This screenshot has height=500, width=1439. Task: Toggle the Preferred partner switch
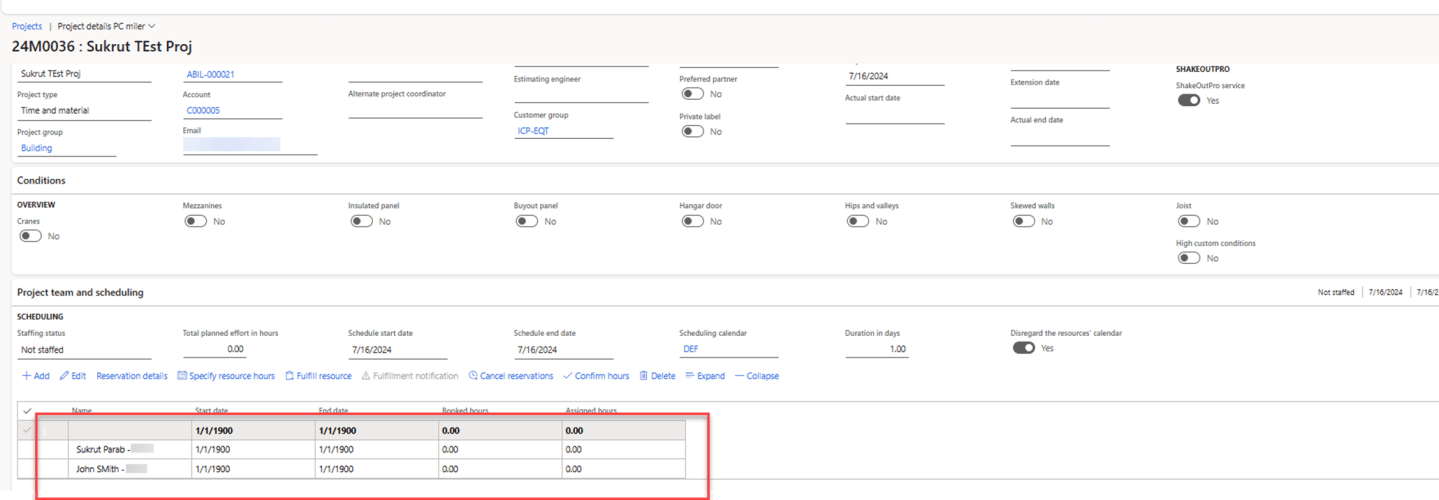[692, 94]
